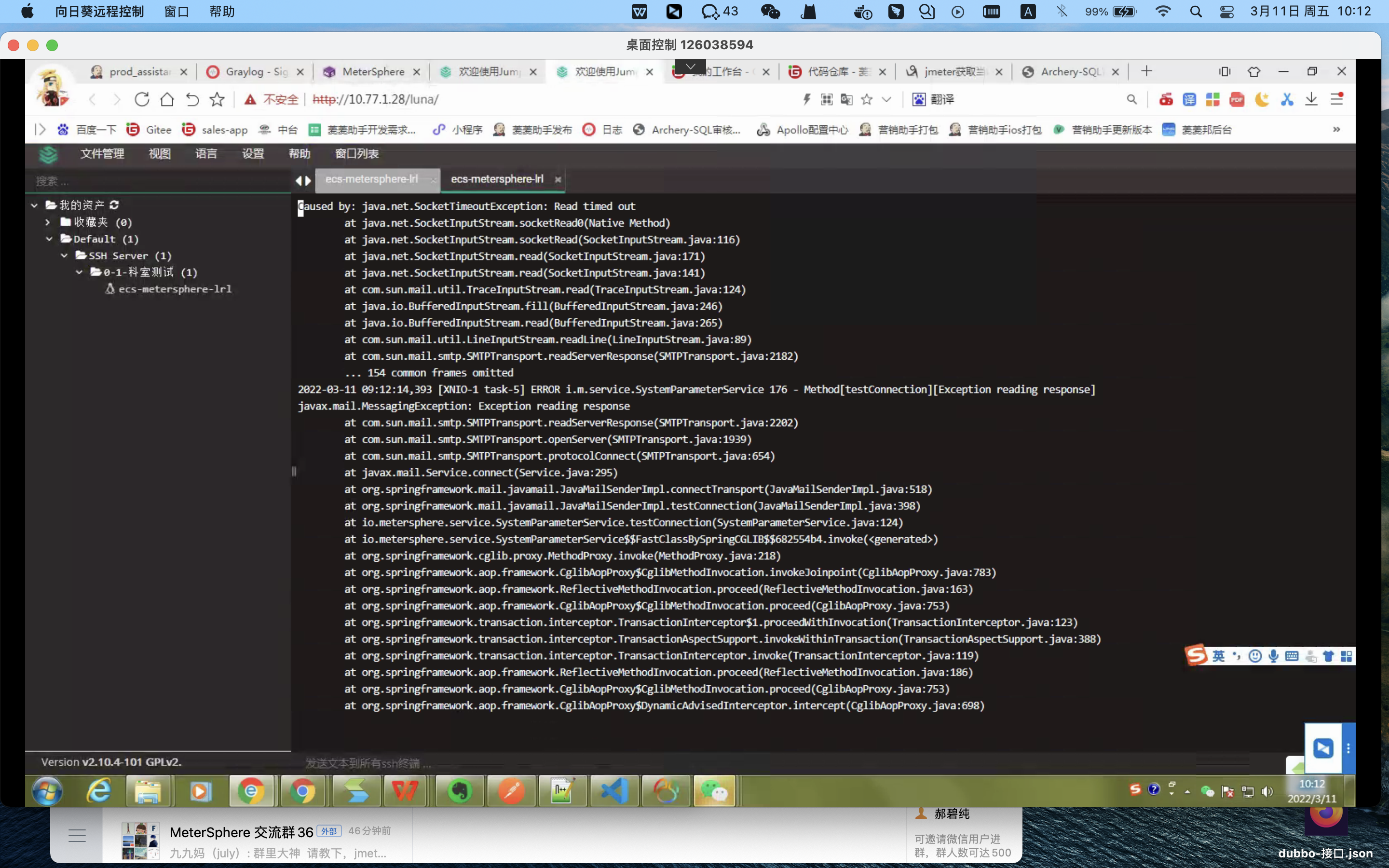Open the Apollo配置中心 bookmark
The width and height of the screenshot is (1389, 868).
(803, 130)
